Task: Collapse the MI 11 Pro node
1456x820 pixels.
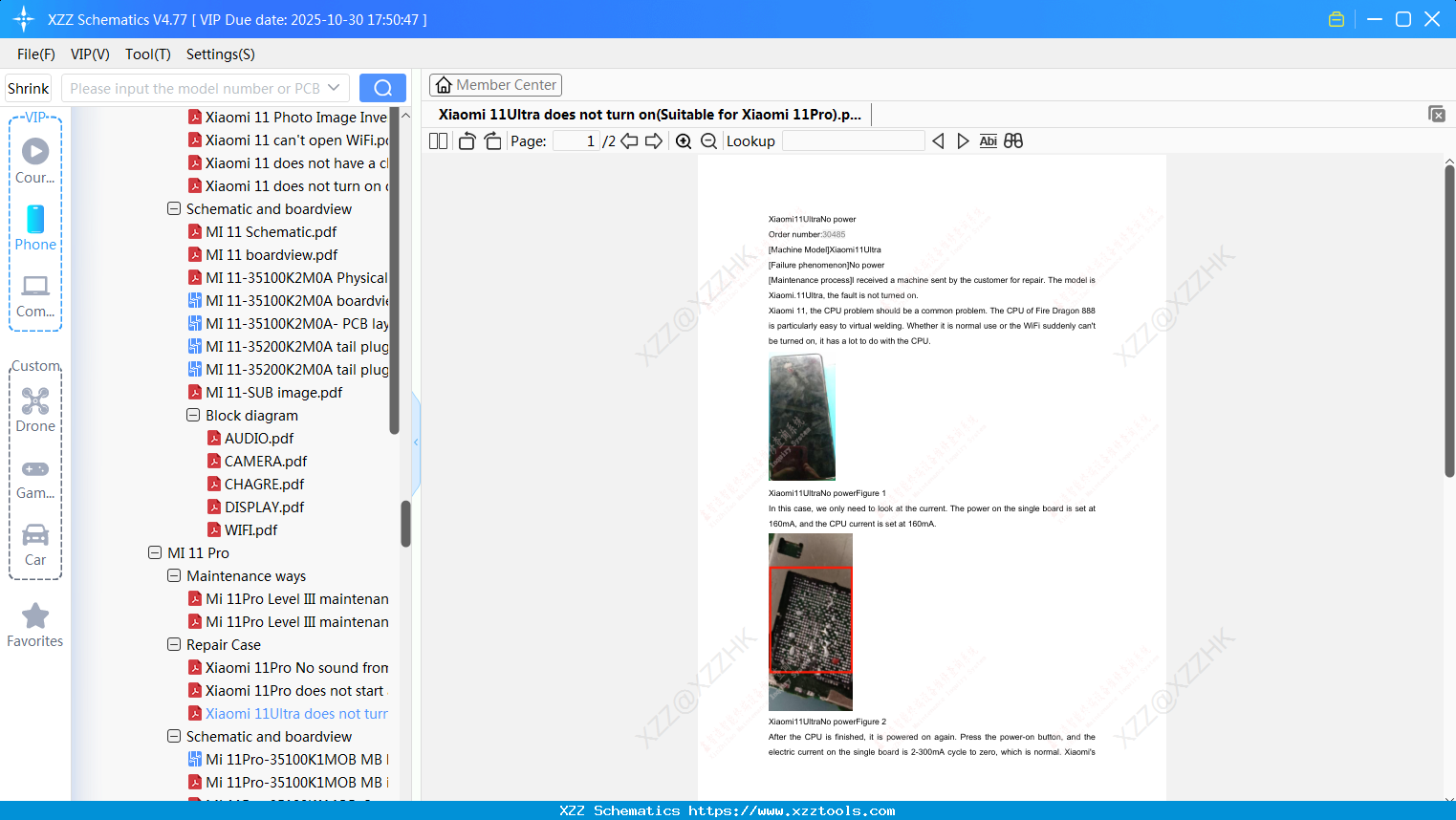Action: click(155, 552)
